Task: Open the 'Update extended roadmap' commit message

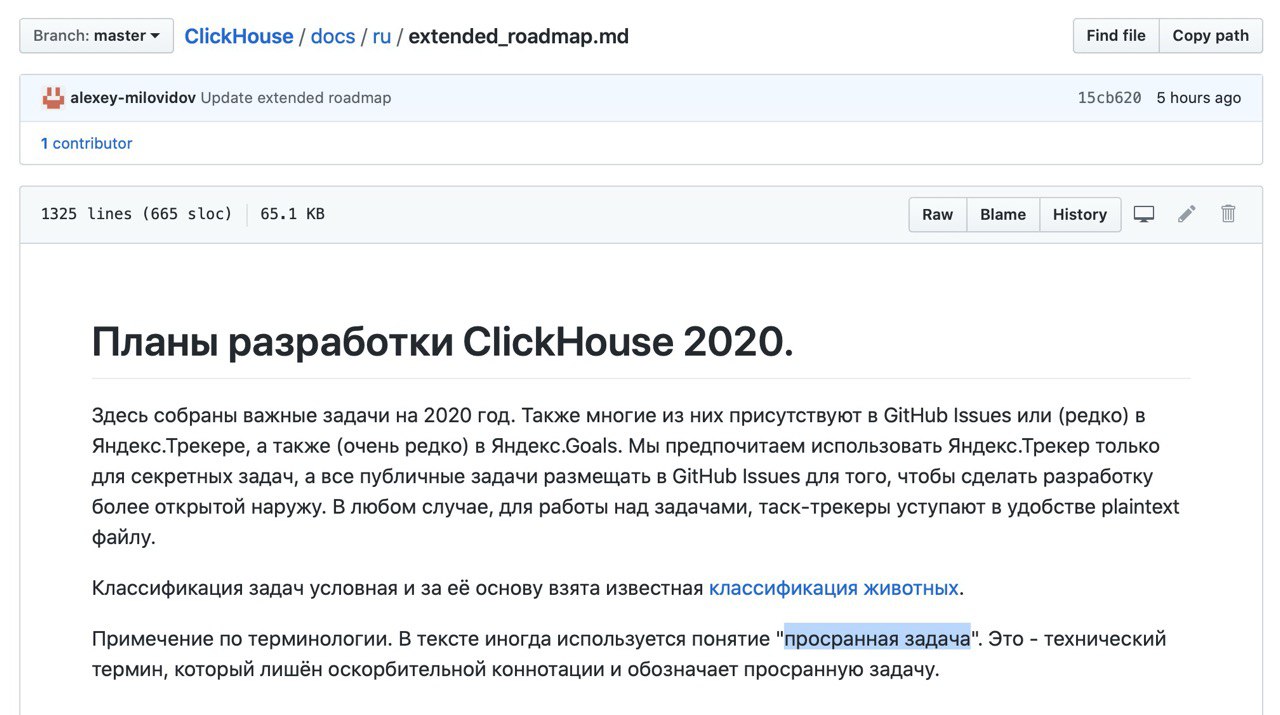Action: 296,98
